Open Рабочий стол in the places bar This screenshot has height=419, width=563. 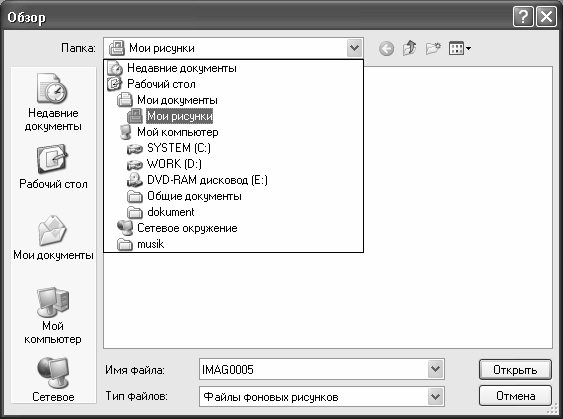coord(53,167)
